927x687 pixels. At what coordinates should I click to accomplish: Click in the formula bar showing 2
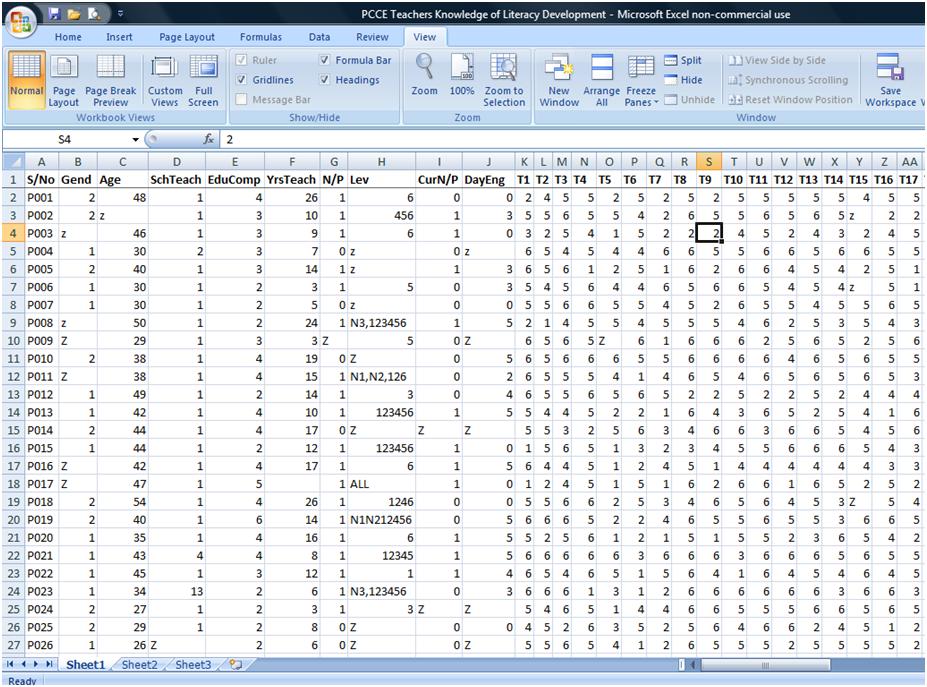(571, 140)
